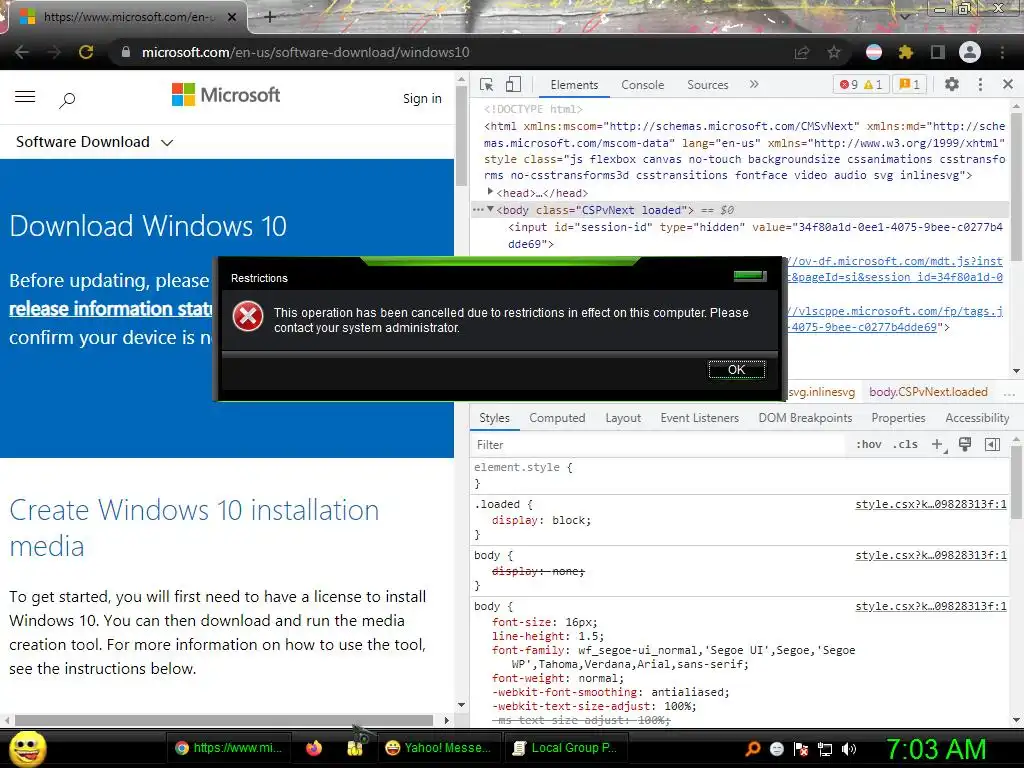The width and height of the screenshot is (1024, 768).
Task: Open the Properties tab in DevTools
Action: click(898, 418)
